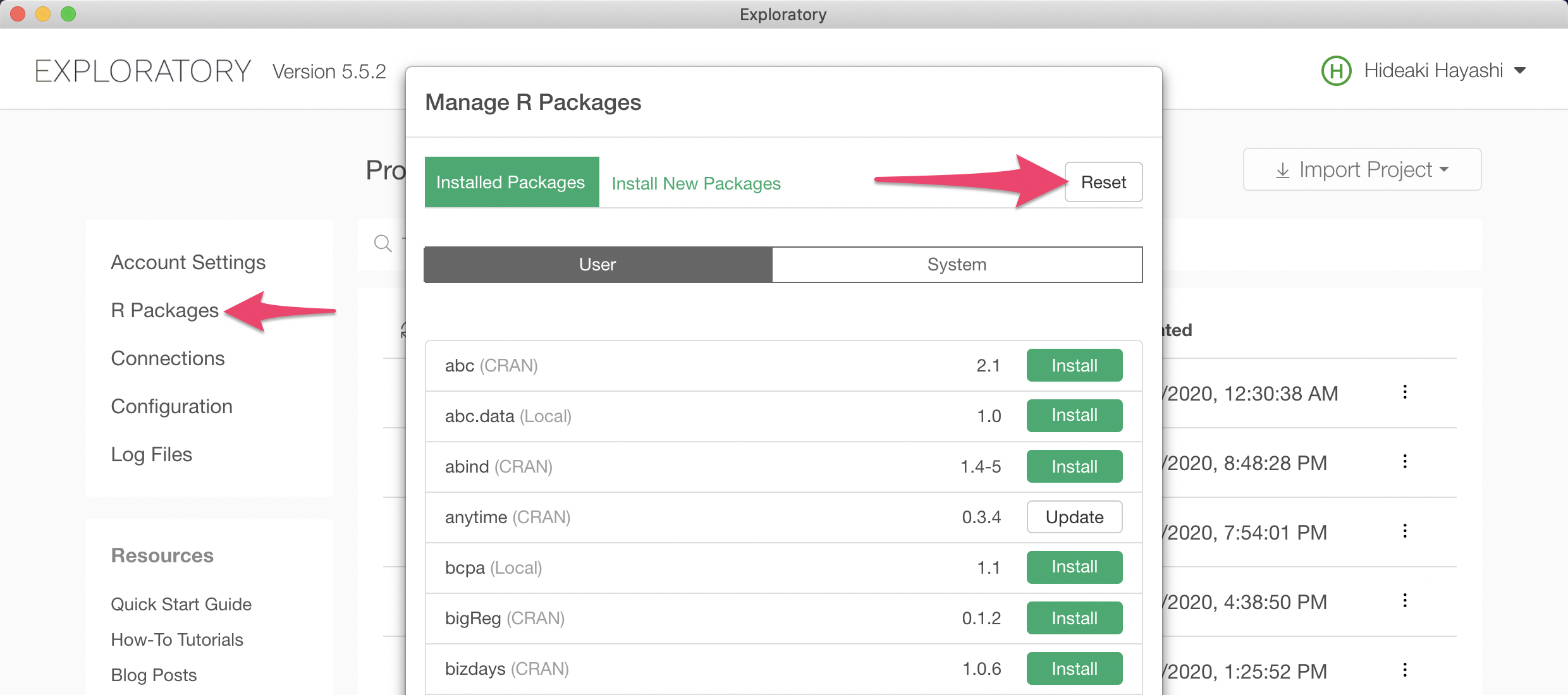
Task: Open the How-To Tutorials link
Action: point(177,639)
